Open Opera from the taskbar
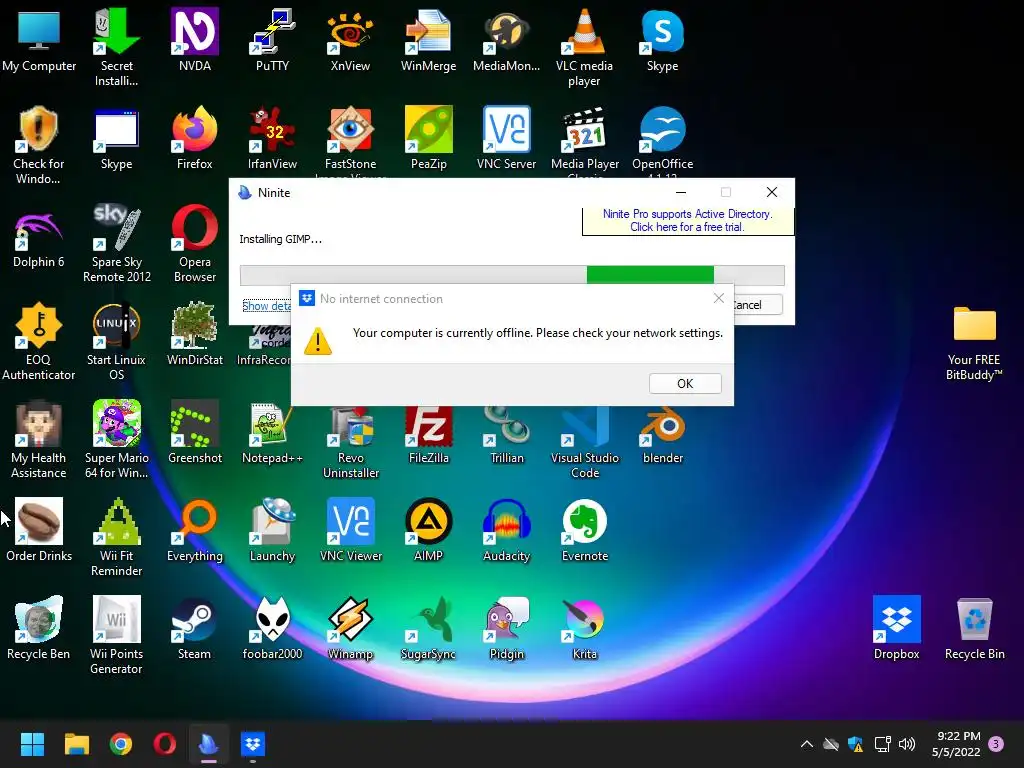This screenshot has height=768, width=1024. point(165,744)
